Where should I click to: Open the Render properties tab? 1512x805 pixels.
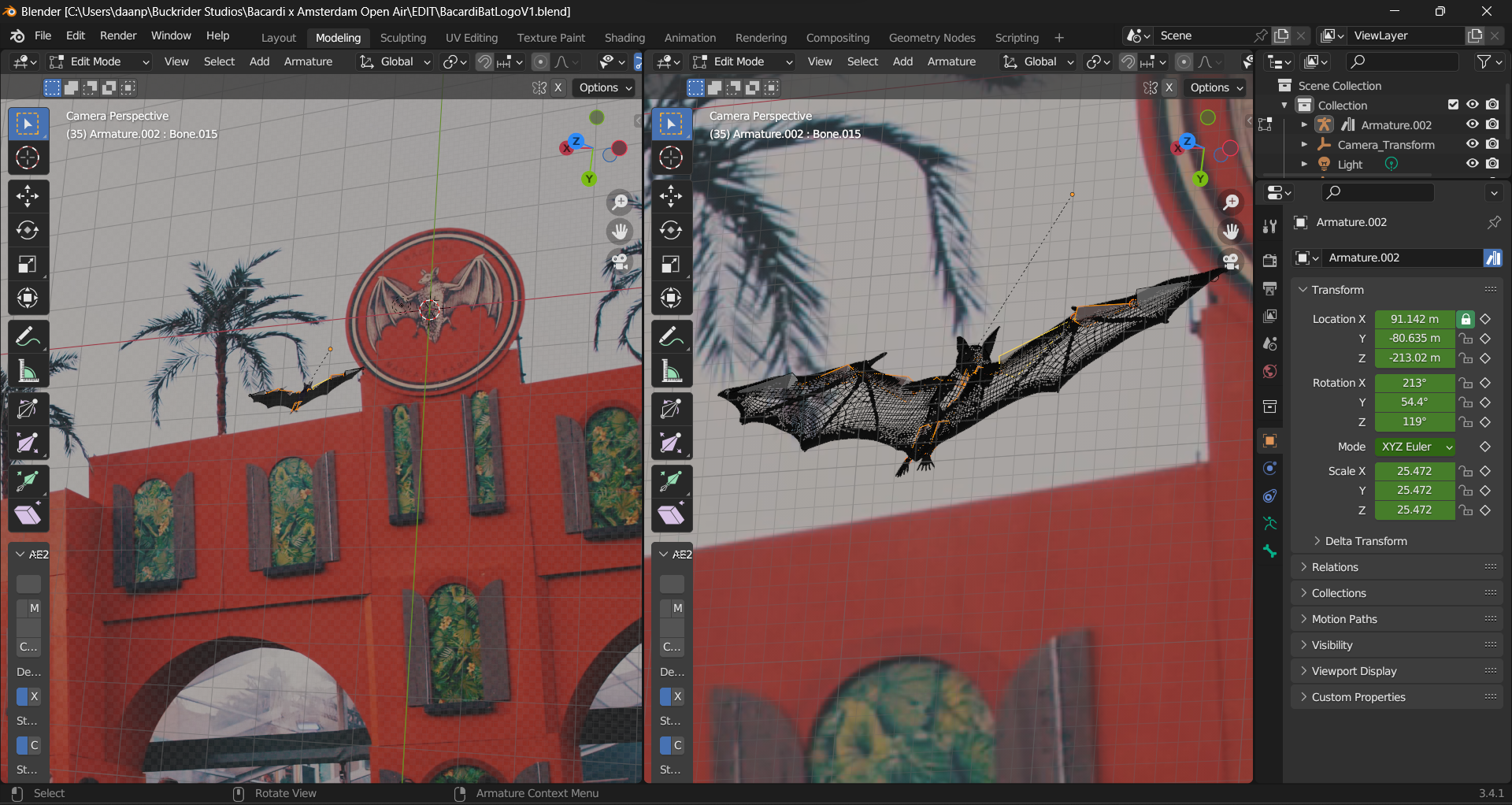pyautogui.click(x=1269, y=260)
